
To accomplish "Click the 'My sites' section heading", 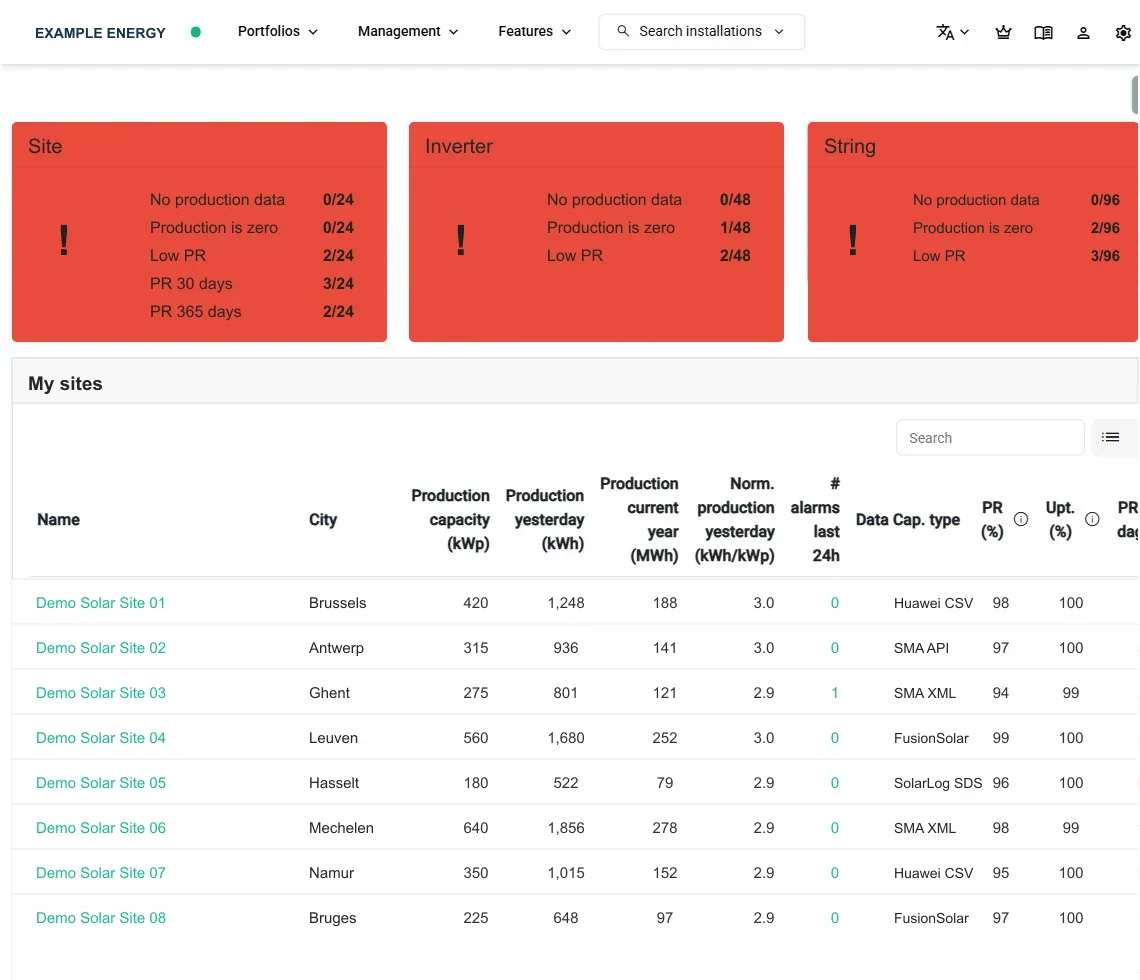I will click(65, 383).
